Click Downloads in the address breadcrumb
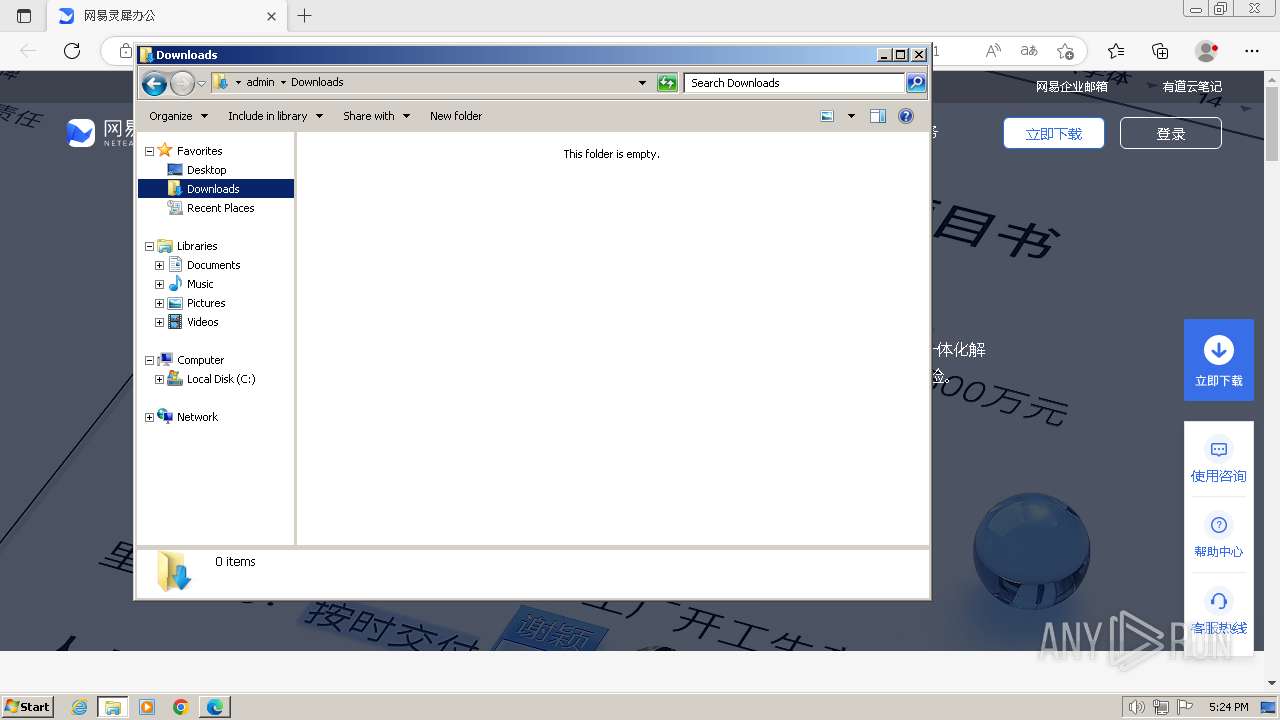1280x720 pixels. tap(317, 82)
